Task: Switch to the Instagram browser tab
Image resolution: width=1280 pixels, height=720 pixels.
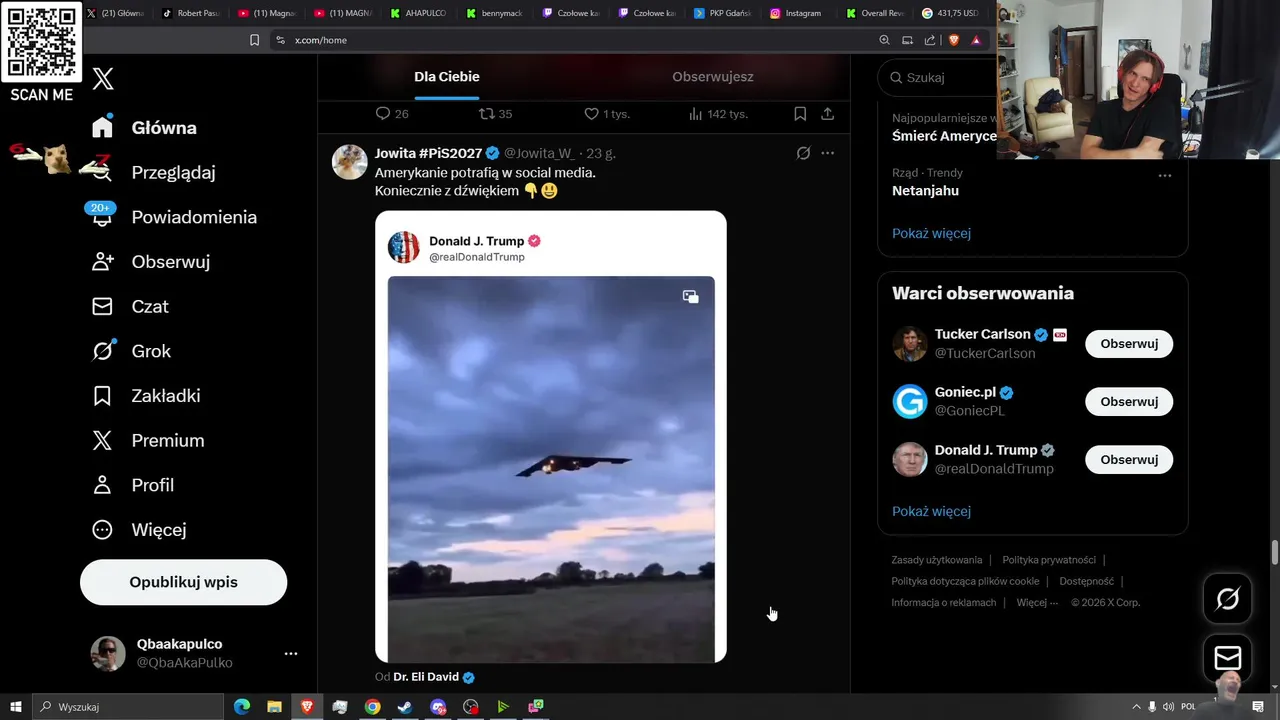Action: 796,13
